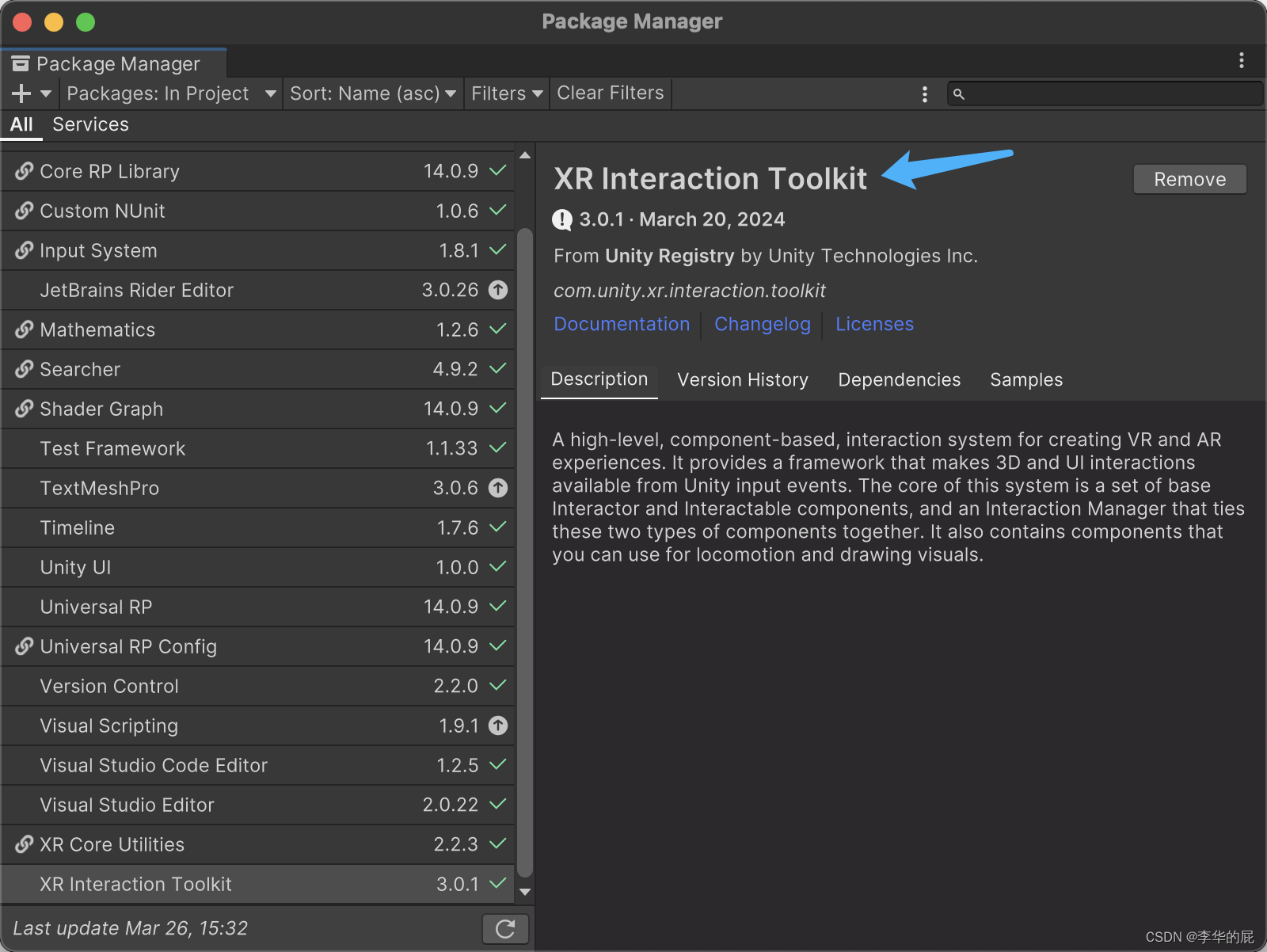This screenshot has width=1267, height=952.
Task: Select the Visual Scripting package row
Action: [257, 725]
